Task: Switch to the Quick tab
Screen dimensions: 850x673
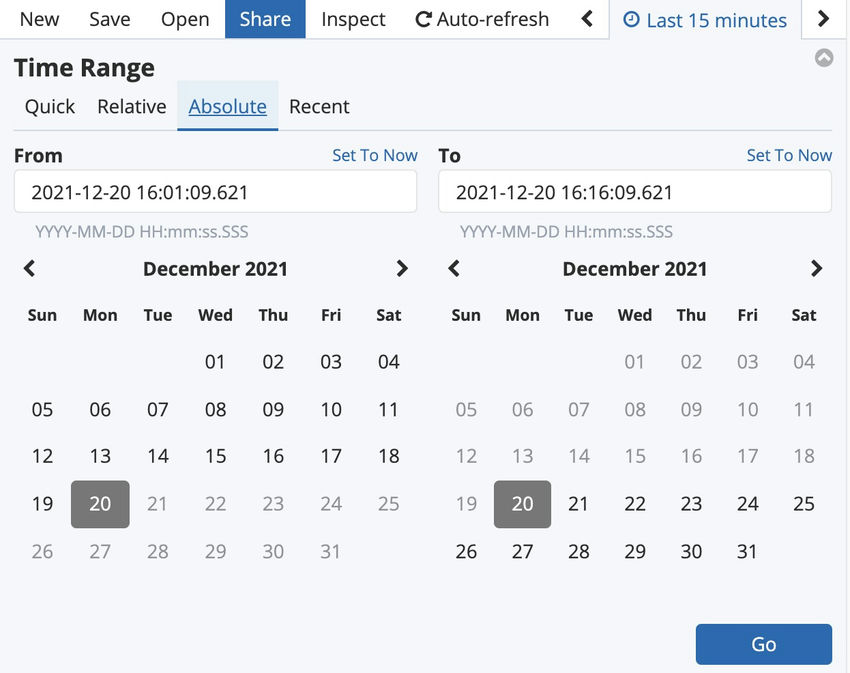Action: coord(50,106)
